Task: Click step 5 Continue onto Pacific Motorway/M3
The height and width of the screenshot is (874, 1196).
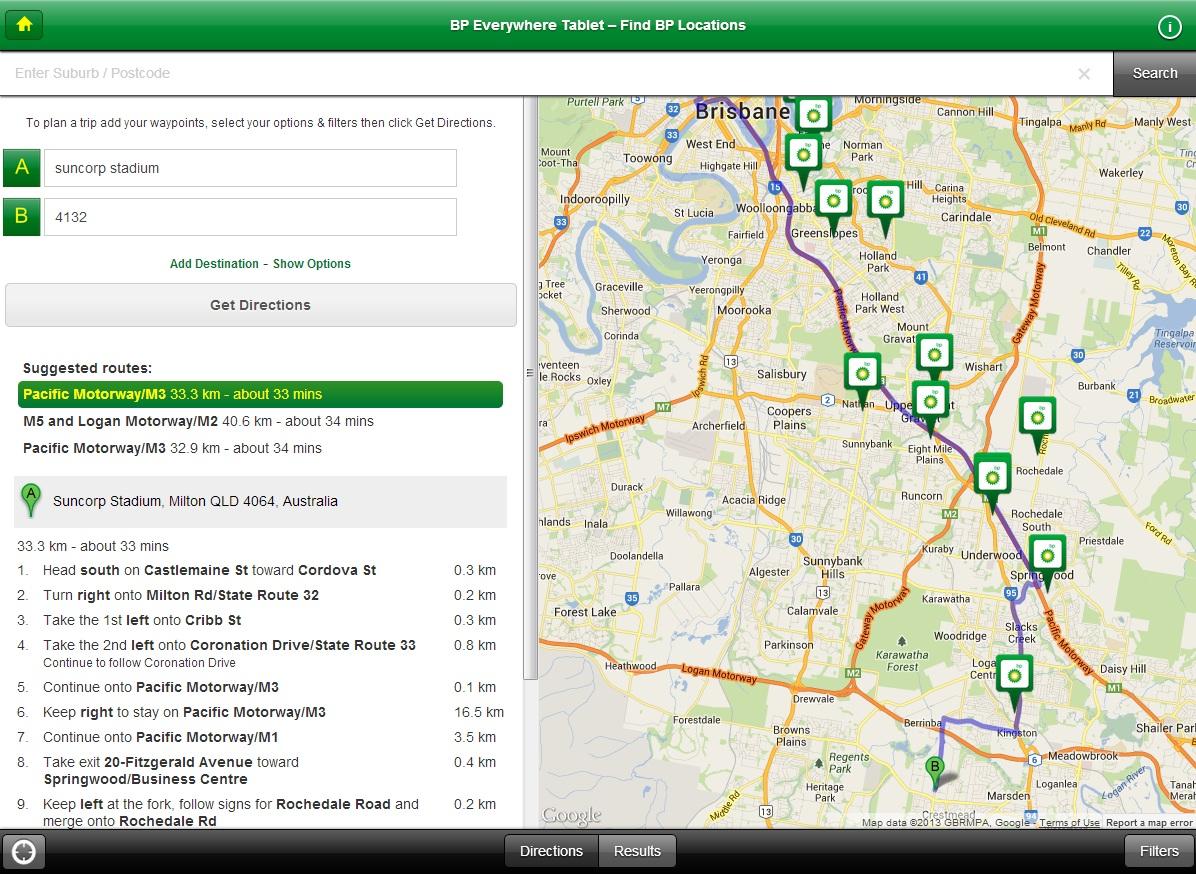Action: (x=256, y=688)
